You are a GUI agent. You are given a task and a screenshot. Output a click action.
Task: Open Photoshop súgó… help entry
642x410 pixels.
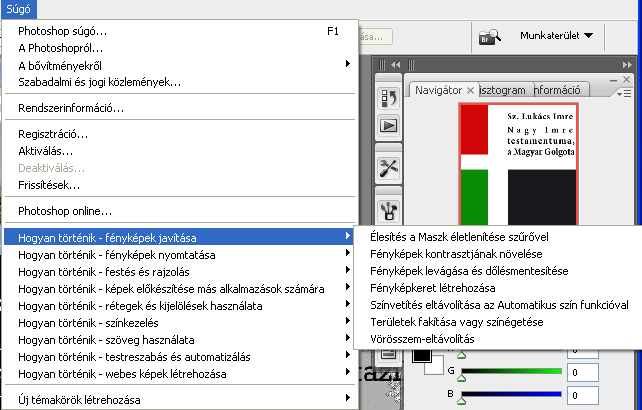pos(179,31)
